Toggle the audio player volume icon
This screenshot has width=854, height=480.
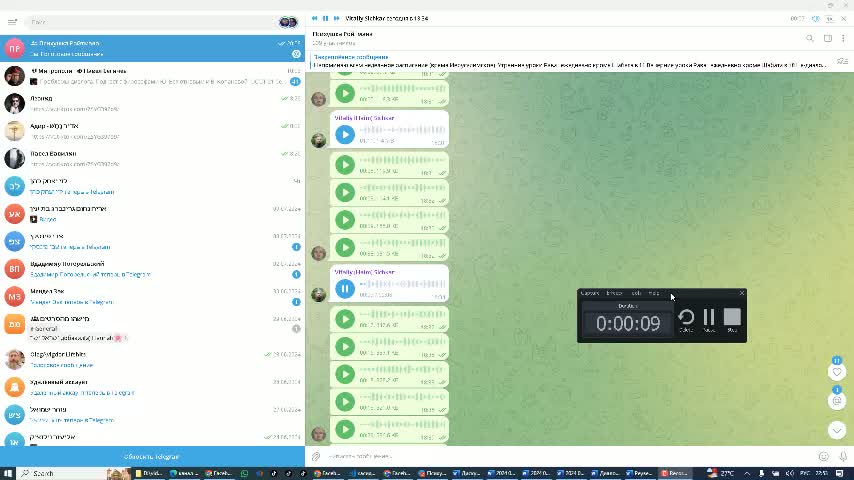tap(816, 18)
